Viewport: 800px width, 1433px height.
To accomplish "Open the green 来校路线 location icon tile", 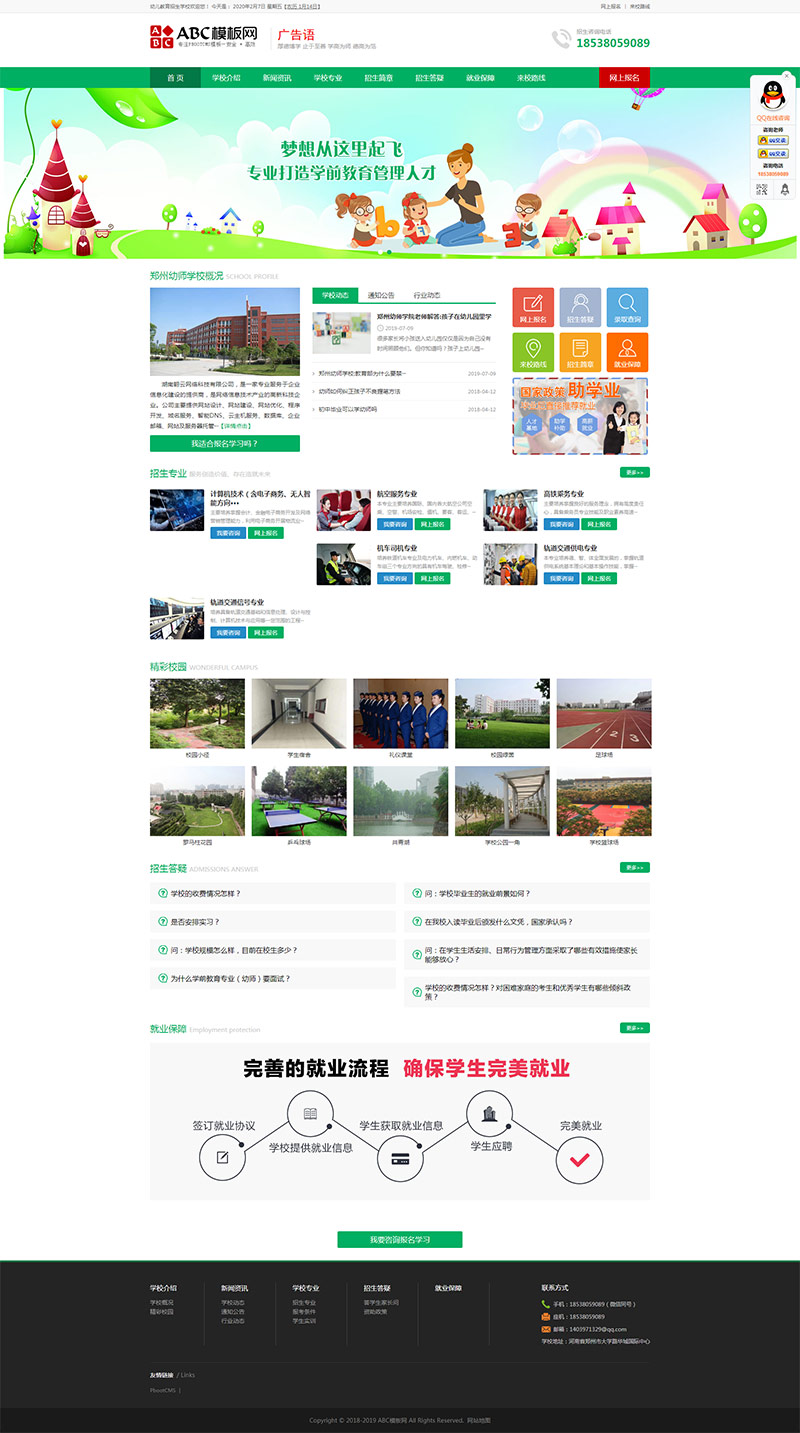I will (533, 352).
